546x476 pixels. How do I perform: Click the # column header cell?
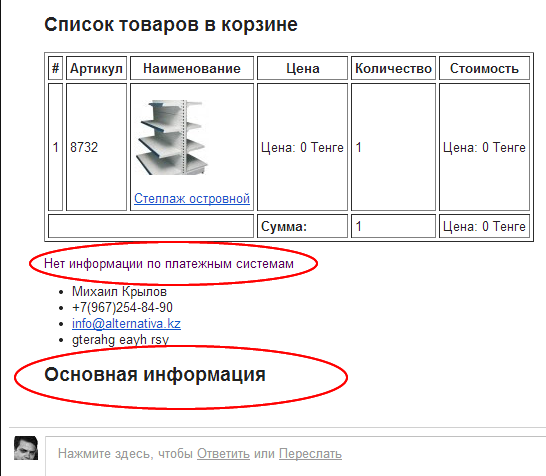(55, 68)
